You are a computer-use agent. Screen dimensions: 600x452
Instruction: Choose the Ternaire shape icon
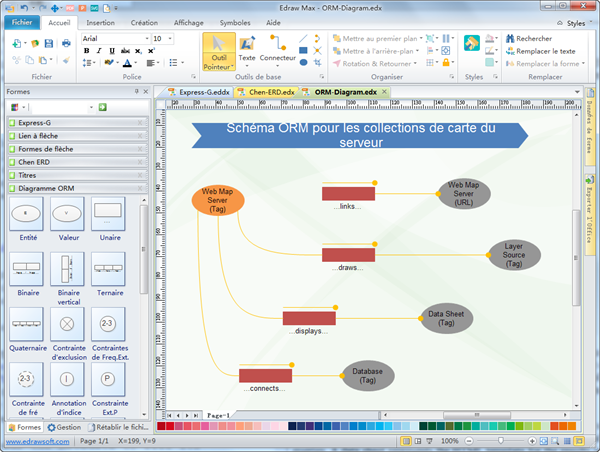point(108,268)
